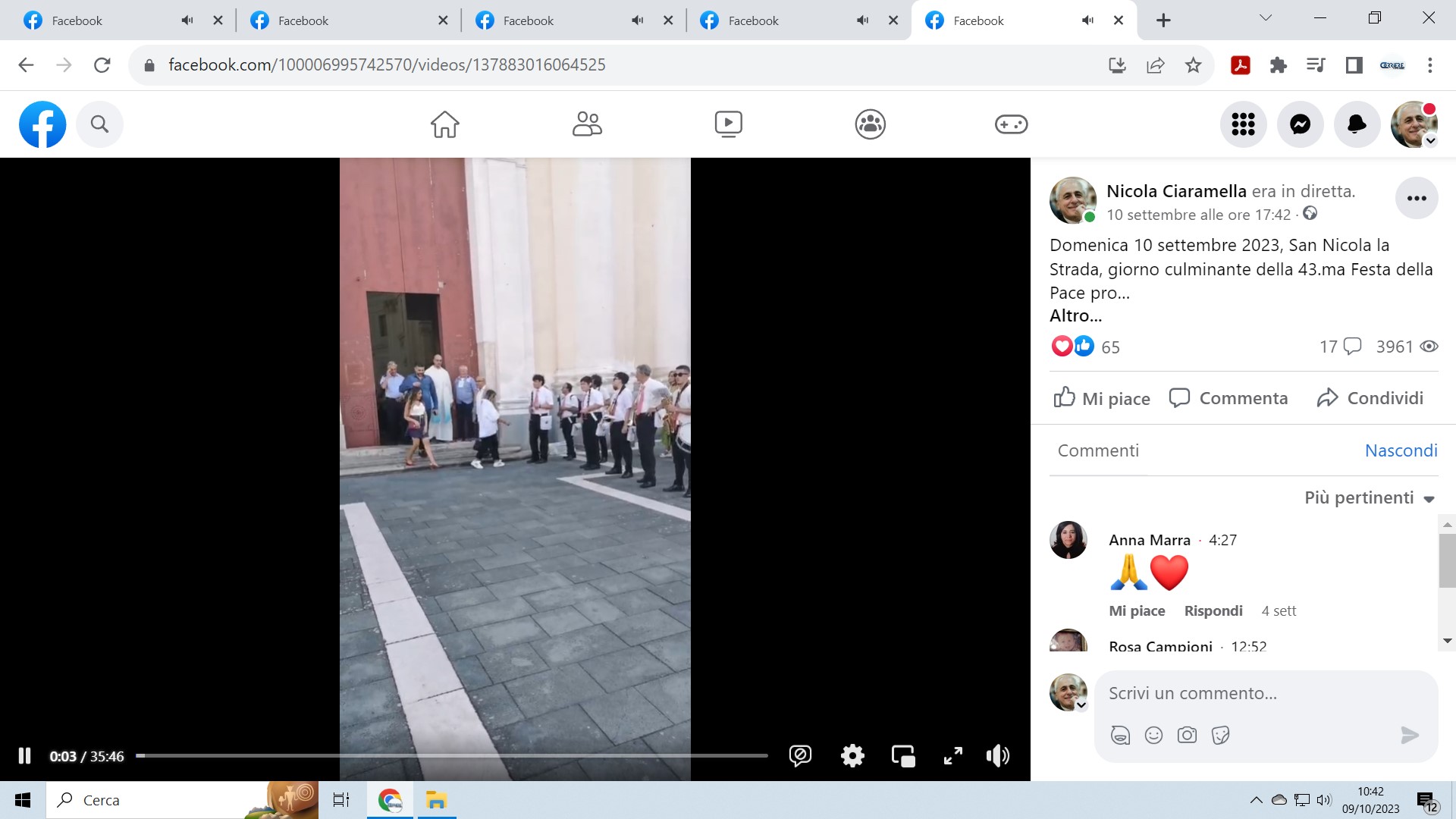Click the Condividi share button
The image size is (1456, 819).
click(1370, 398)
